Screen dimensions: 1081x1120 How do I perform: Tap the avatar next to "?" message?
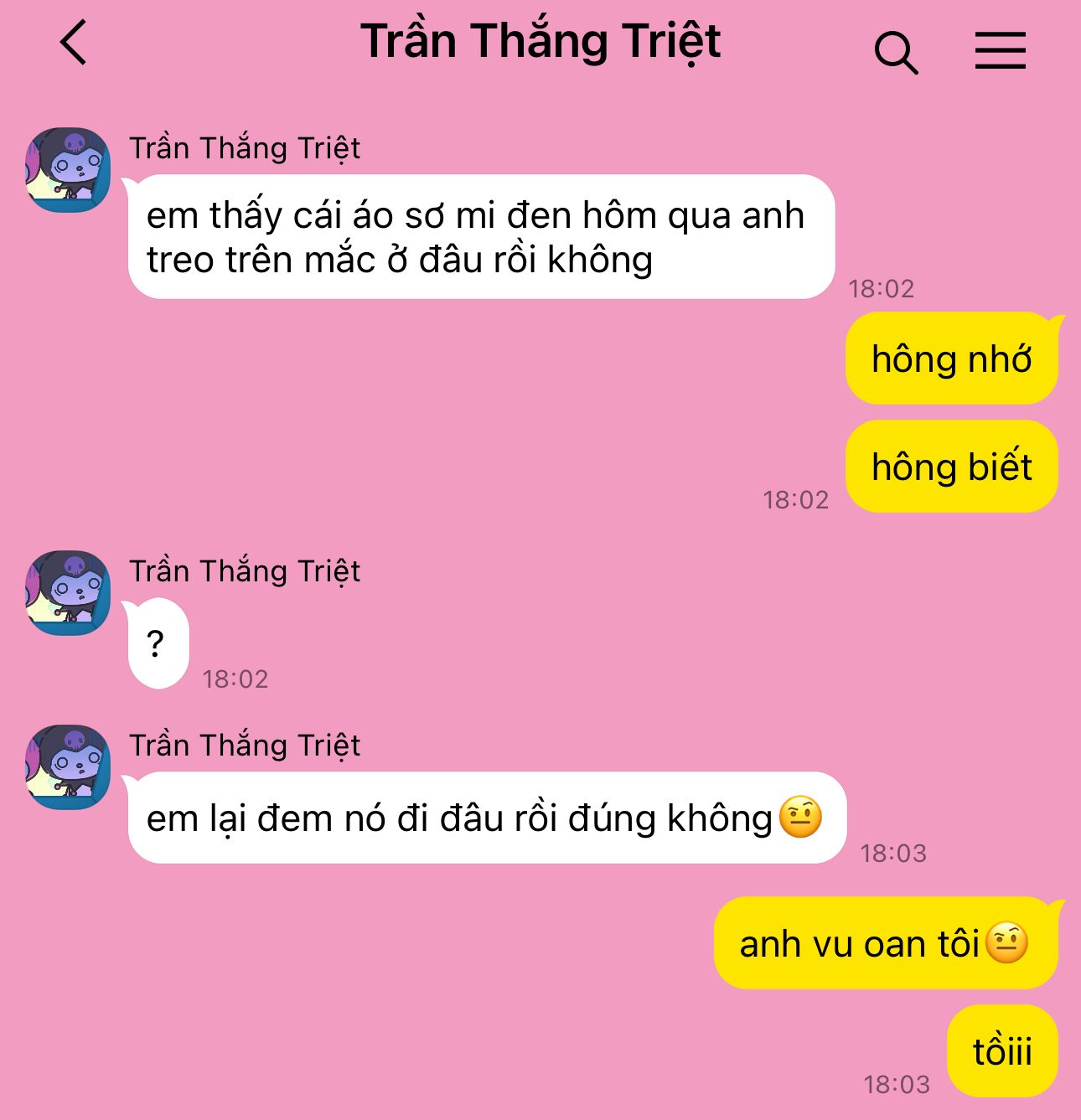tap(68, 593)
